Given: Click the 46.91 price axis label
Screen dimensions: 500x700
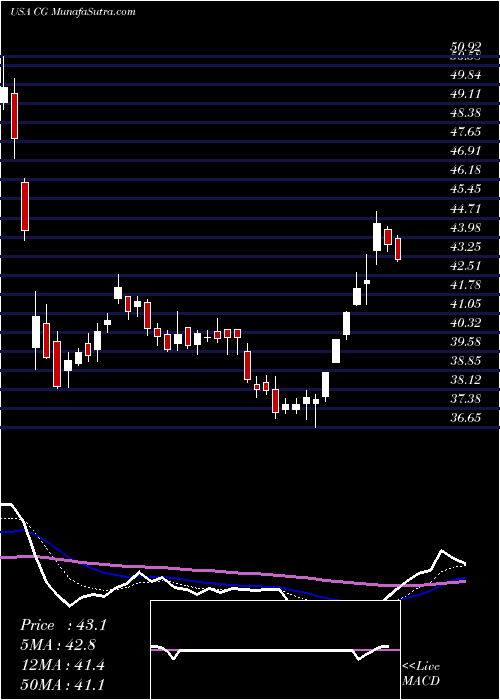Looking at the screenshot, I should (466, 151).
